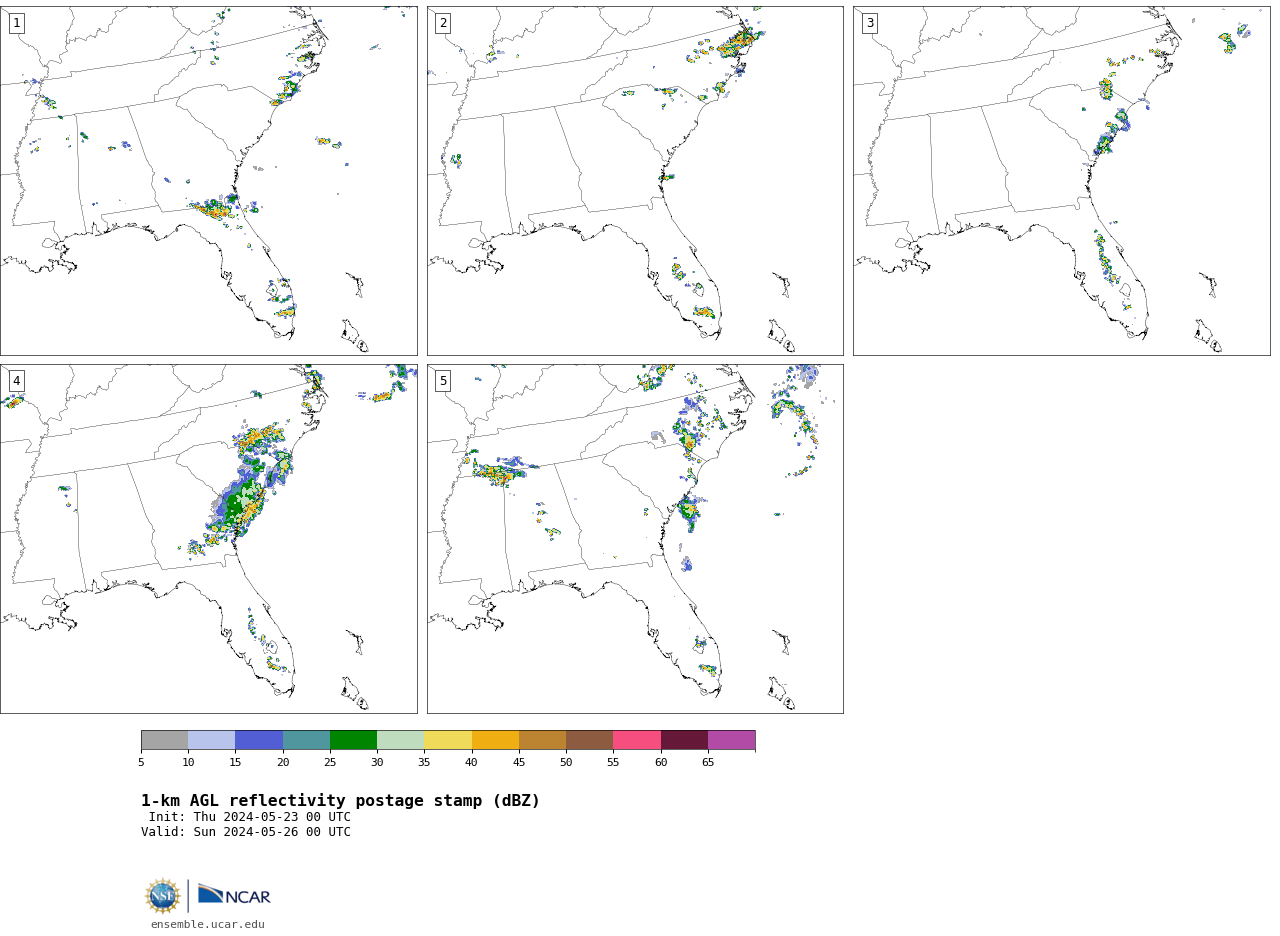Click the colorbar tick label 45
Viewport: 1280px width, 936px height.
coord(519,763)
